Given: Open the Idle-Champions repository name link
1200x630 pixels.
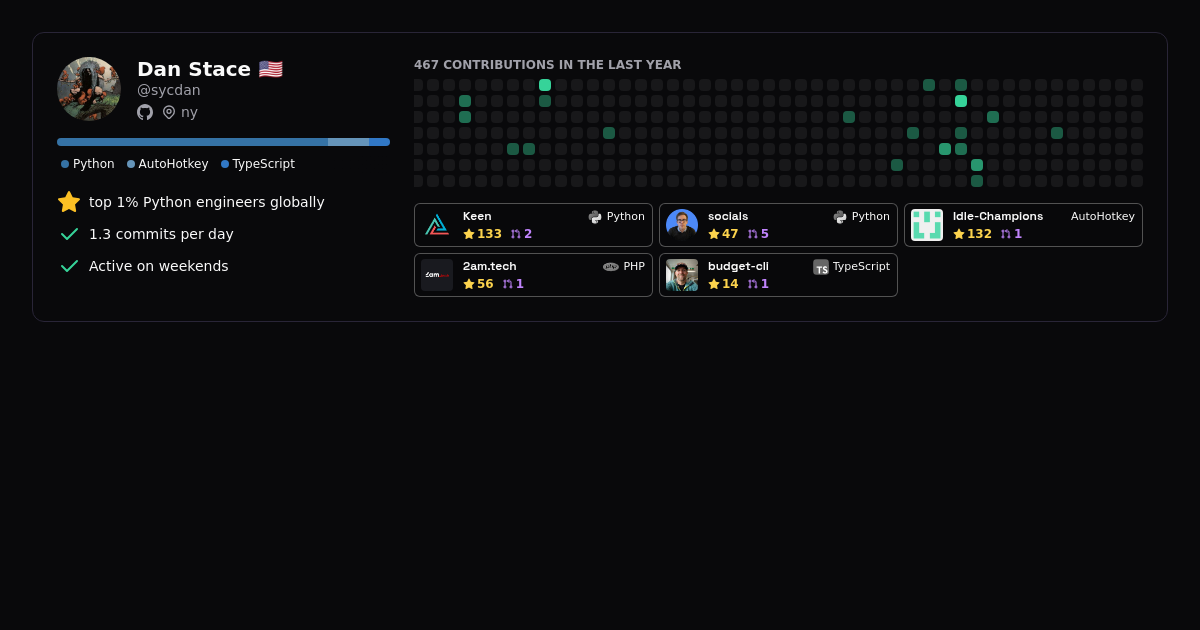Looking at the screenshot, I should pos(997,216).
